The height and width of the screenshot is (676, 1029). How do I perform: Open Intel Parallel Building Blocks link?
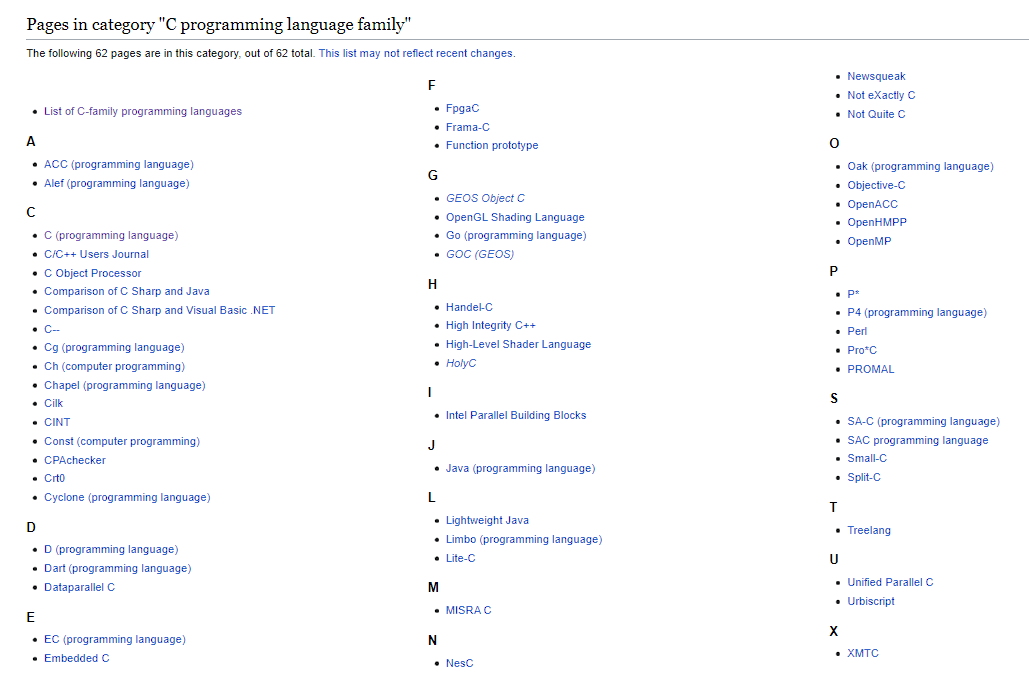coord(516,415)
